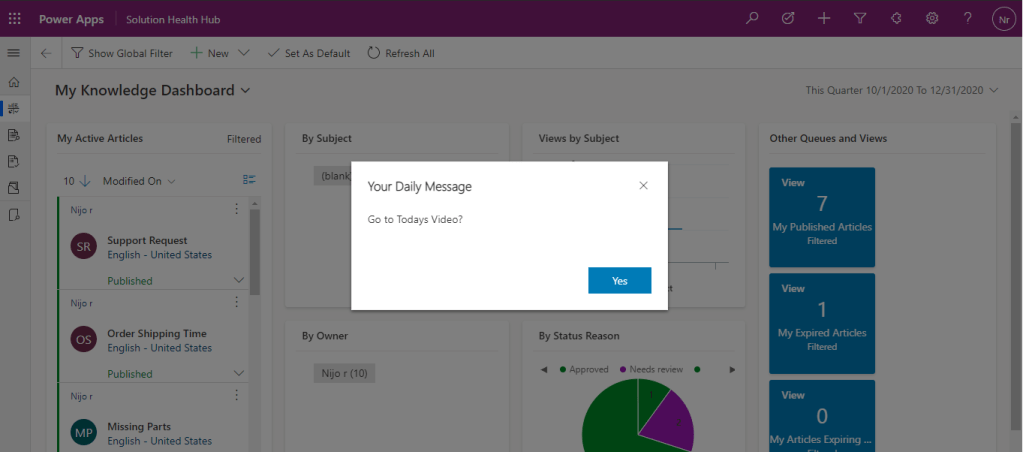Click the Yes button in dialog
This screenshot has width=1023, height=452.
tap(619, 281)
